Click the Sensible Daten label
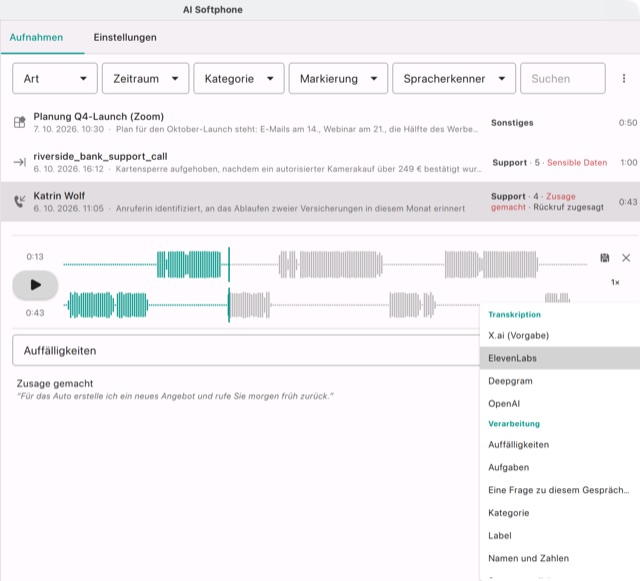 (x=577, y=163)
